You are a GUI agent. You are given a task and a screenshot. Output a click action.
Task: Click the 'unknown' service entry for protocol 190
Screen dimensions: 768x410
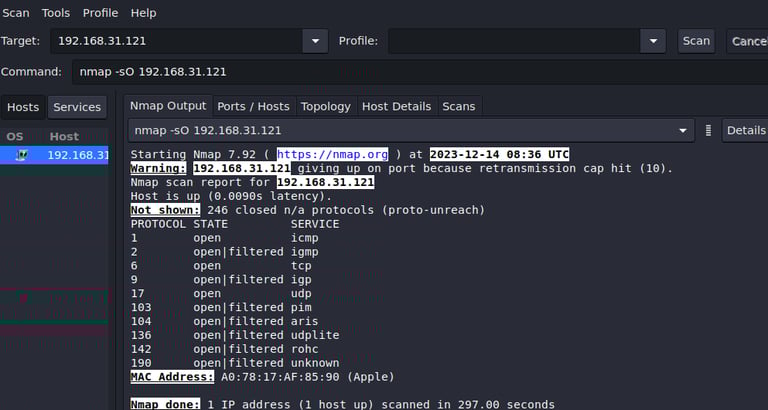click(x=315, y=363)
